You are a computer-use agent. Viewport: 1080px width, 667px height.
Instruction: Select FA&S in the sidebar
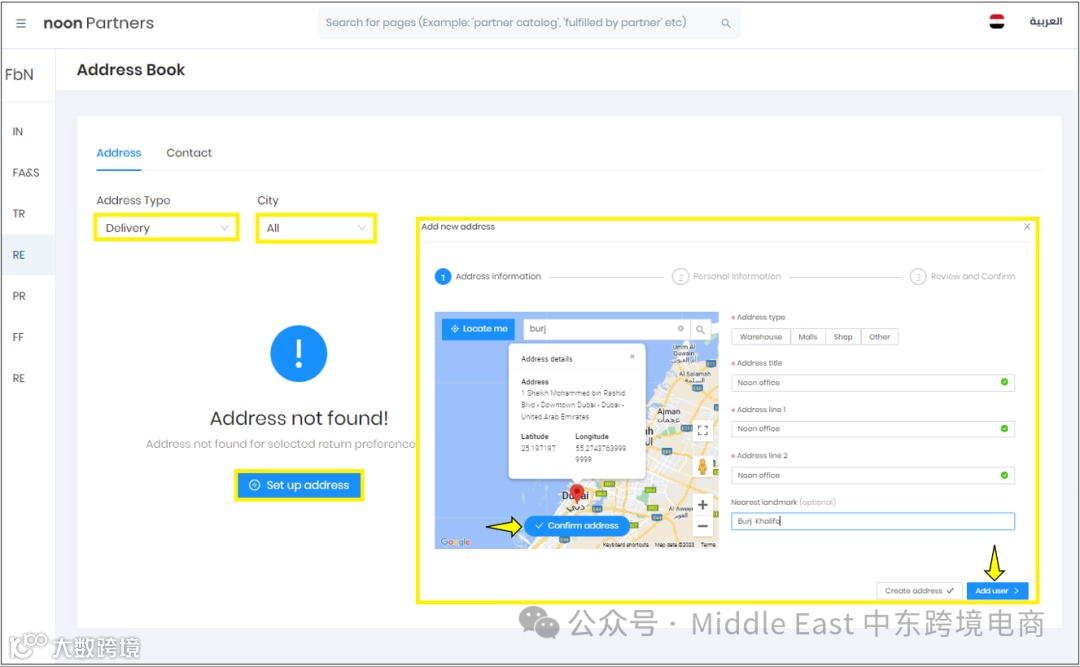coord(26,172)
